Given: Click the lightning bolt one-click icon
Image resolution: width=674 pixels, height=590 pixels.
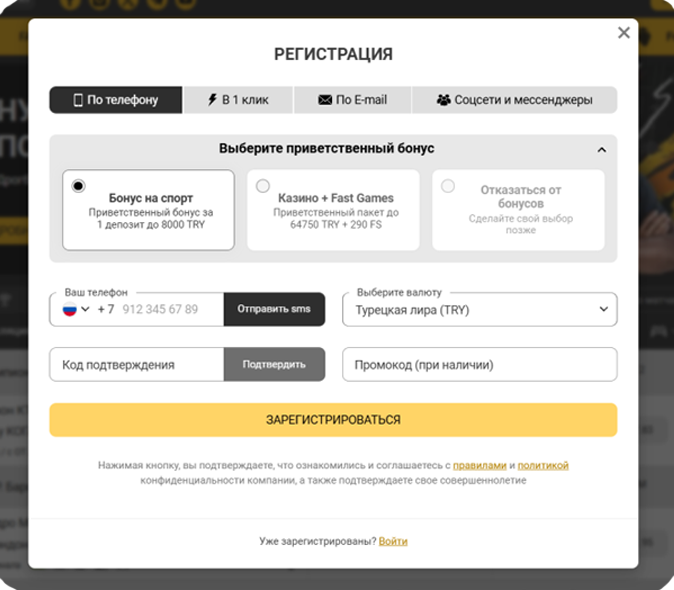Looking at the screenshot, I should tap(212, 100).
